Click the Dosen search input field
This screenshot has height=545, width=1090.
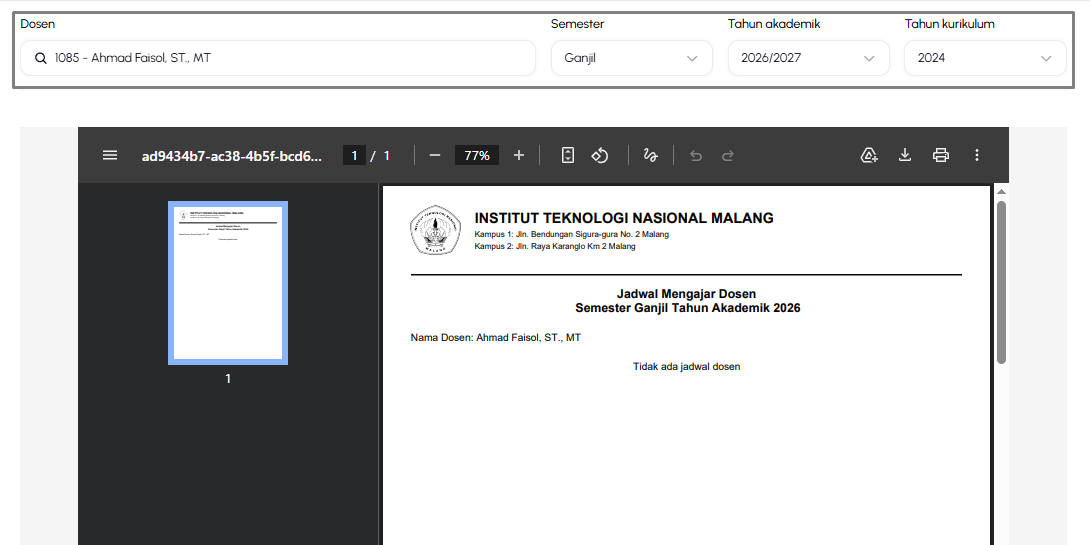pyautogui.click(x=278, y=58)
